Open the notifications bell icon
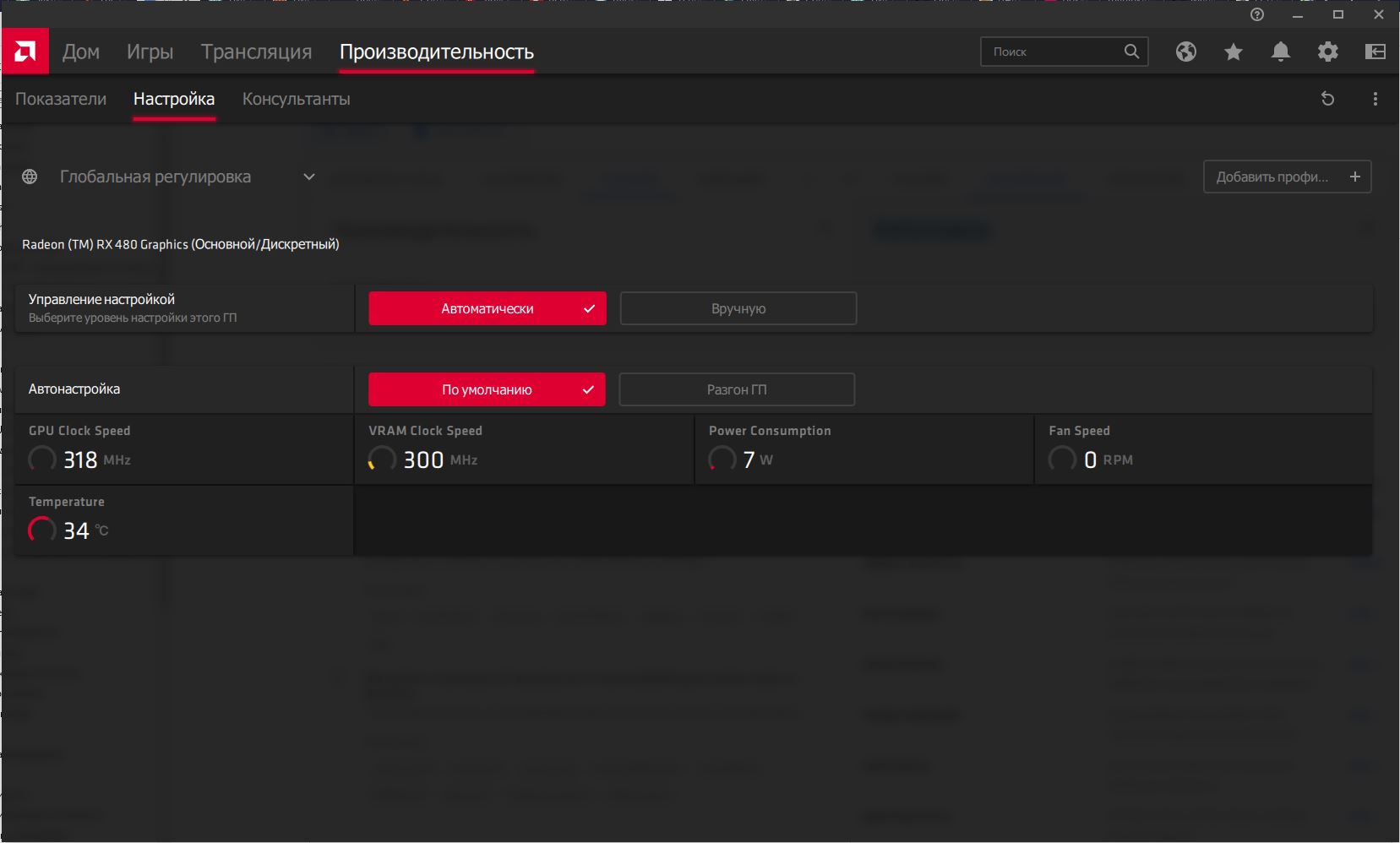1400x843 pixels. tap(1281, 52)
